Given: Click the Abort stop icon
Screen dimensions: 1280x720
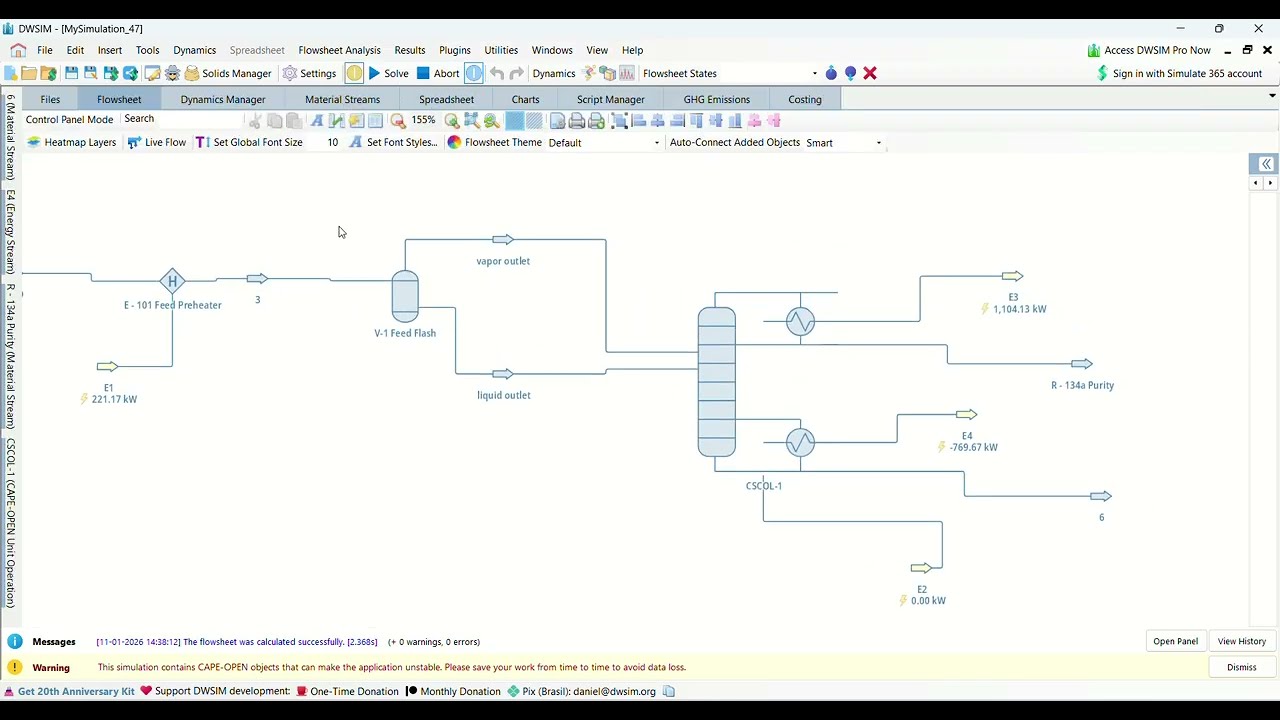Looking at the screenshot, I should point(423,73).
